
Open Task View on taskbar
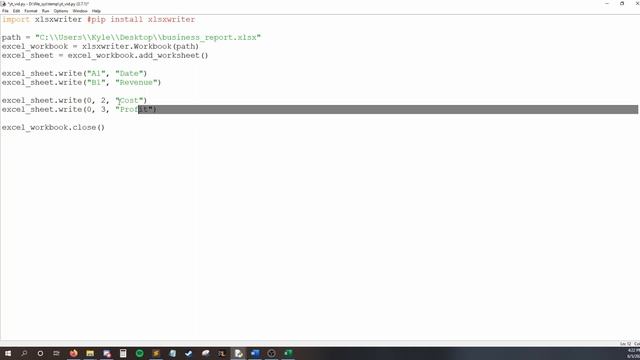coord(56,353)
